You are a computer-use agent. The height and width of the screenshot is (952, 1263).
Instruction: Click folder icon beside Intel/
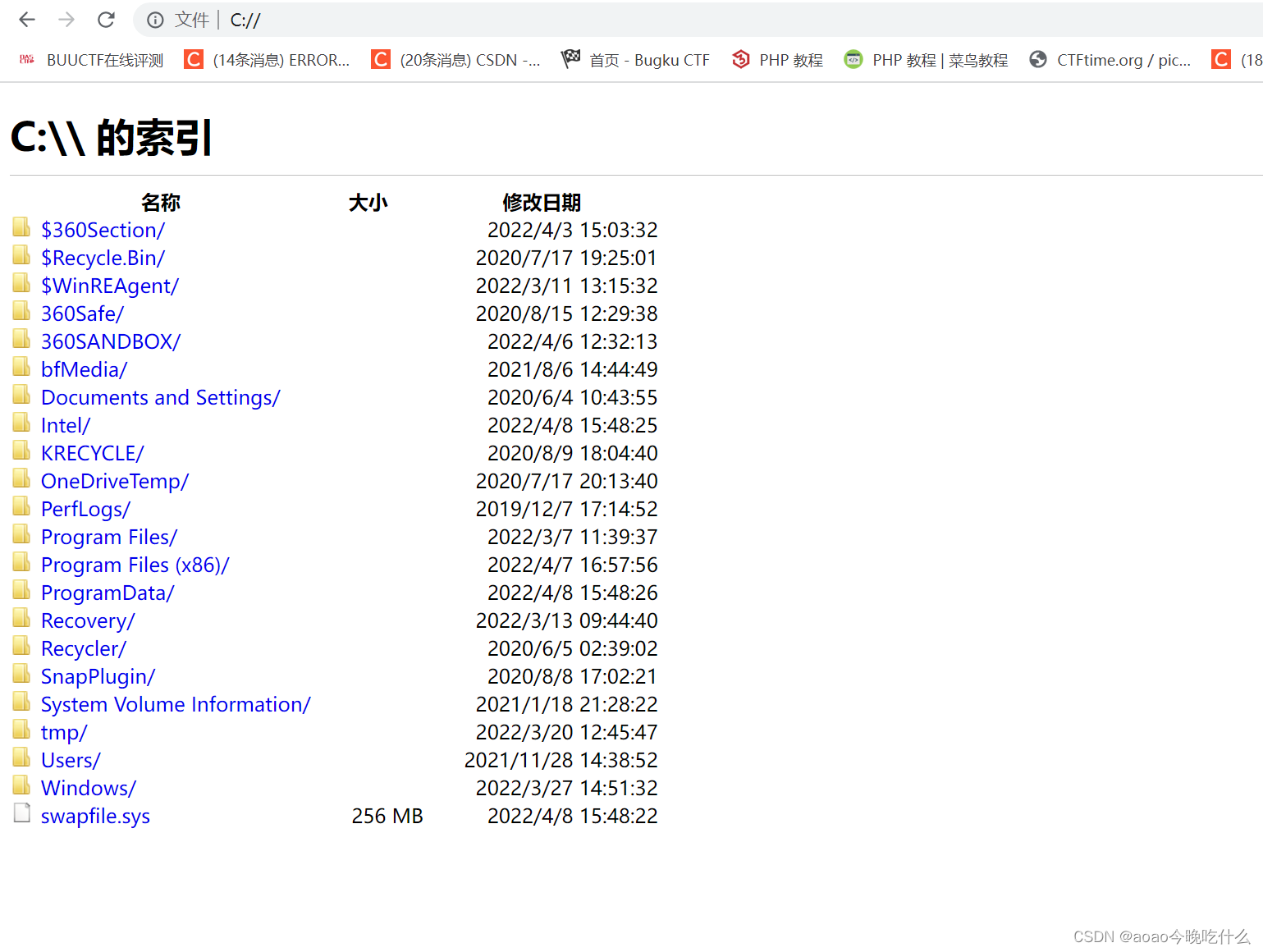click(x=22, y=423)
